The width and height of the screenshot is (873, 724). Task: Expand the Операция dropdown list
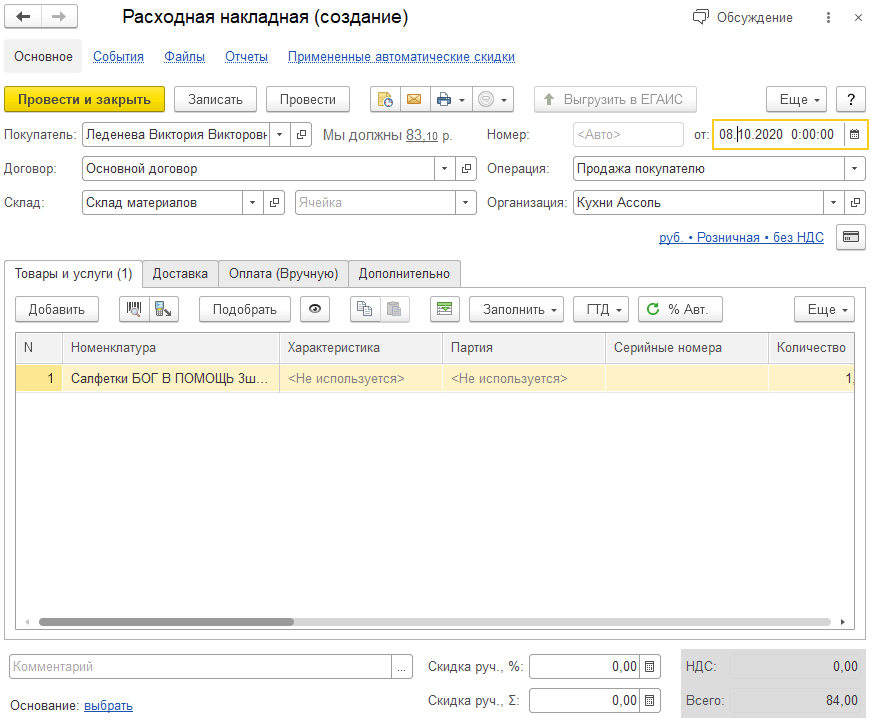pos(855,169)
